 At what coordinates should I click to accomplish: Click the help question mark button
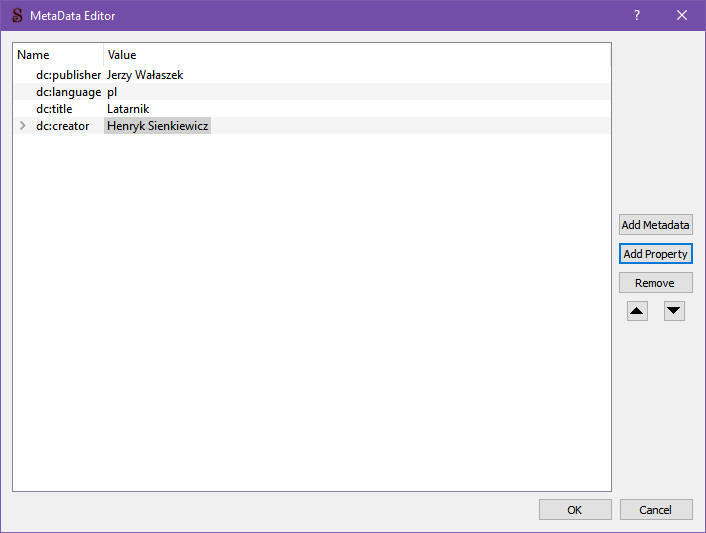coord(637,15)
